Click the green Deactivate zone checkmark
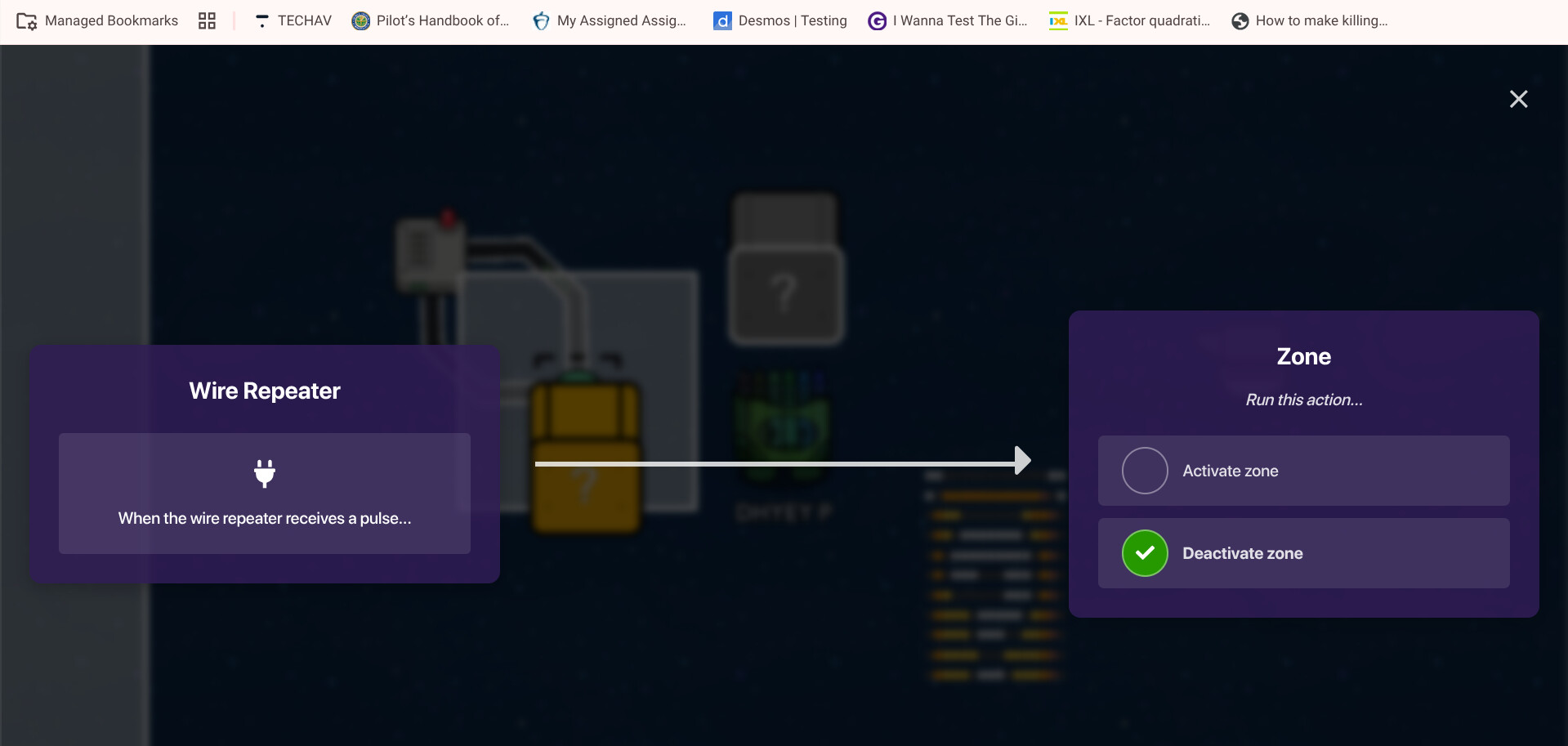Image resolution: width=1568 pixels, height=746 pixels. coord(1145,553)
